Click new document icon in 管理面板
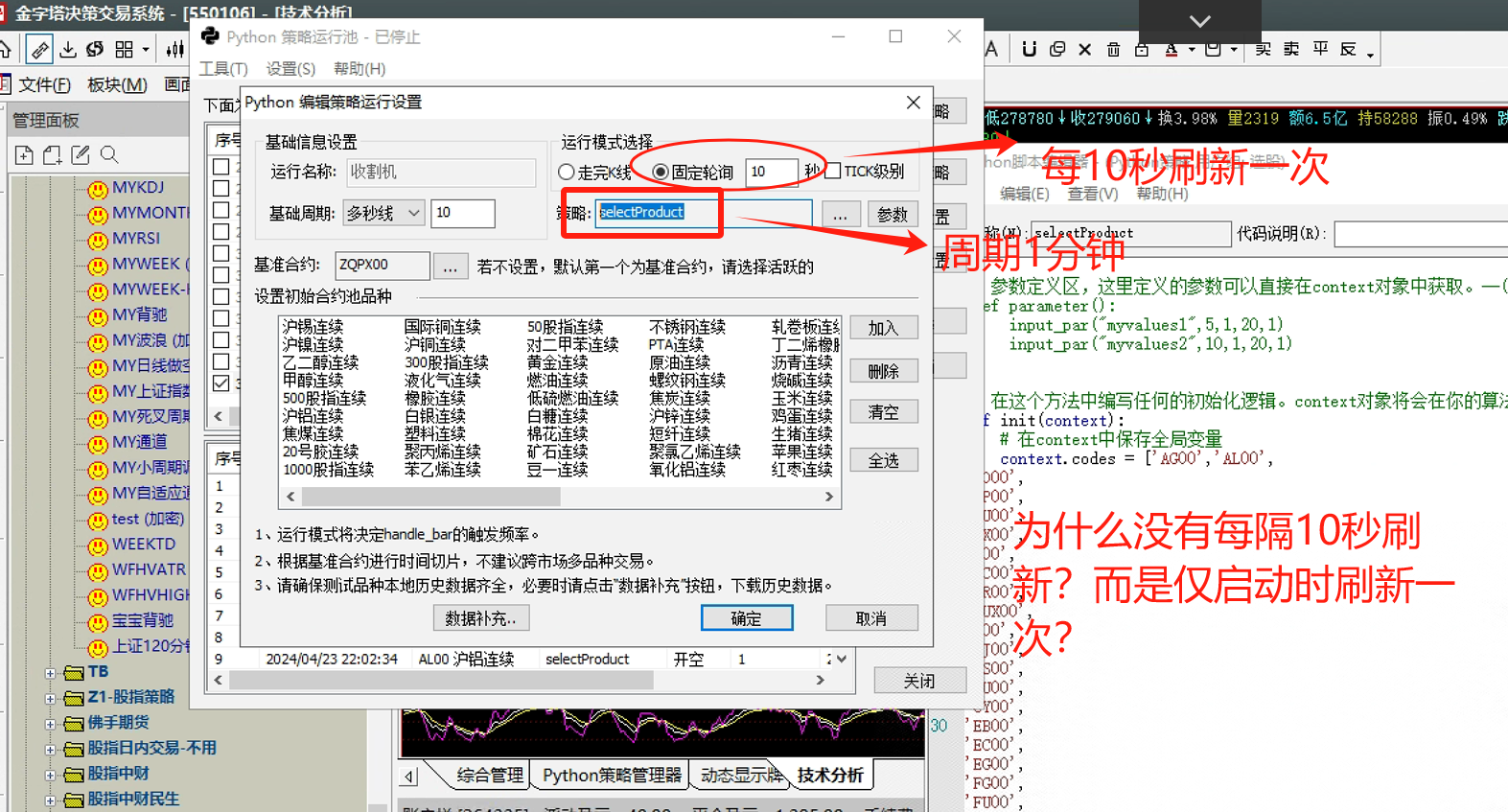Image resolution: width=1508 pixels, height=812 pixels. 24,154
